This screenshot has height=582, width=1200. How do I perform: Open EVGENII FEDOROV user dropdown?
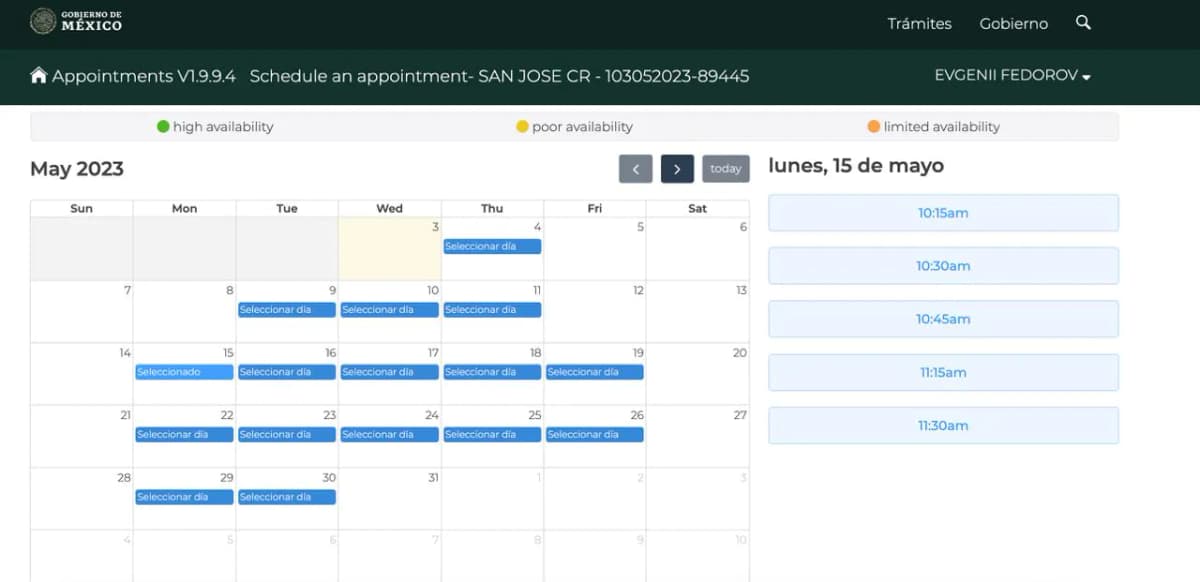pos(1012,76)
